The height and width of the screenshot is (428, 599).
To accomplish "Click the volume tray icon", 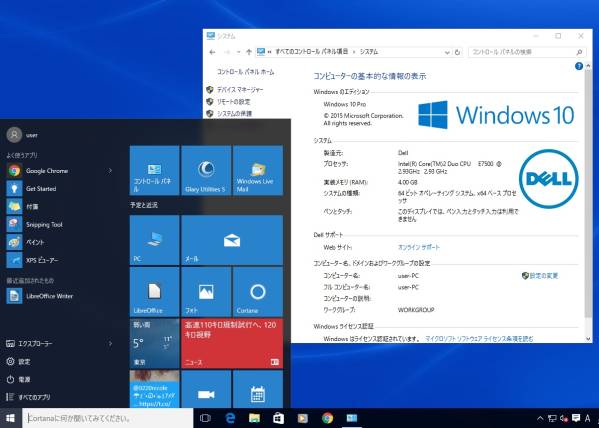I will pyautogui.click(x=564, y=418).
